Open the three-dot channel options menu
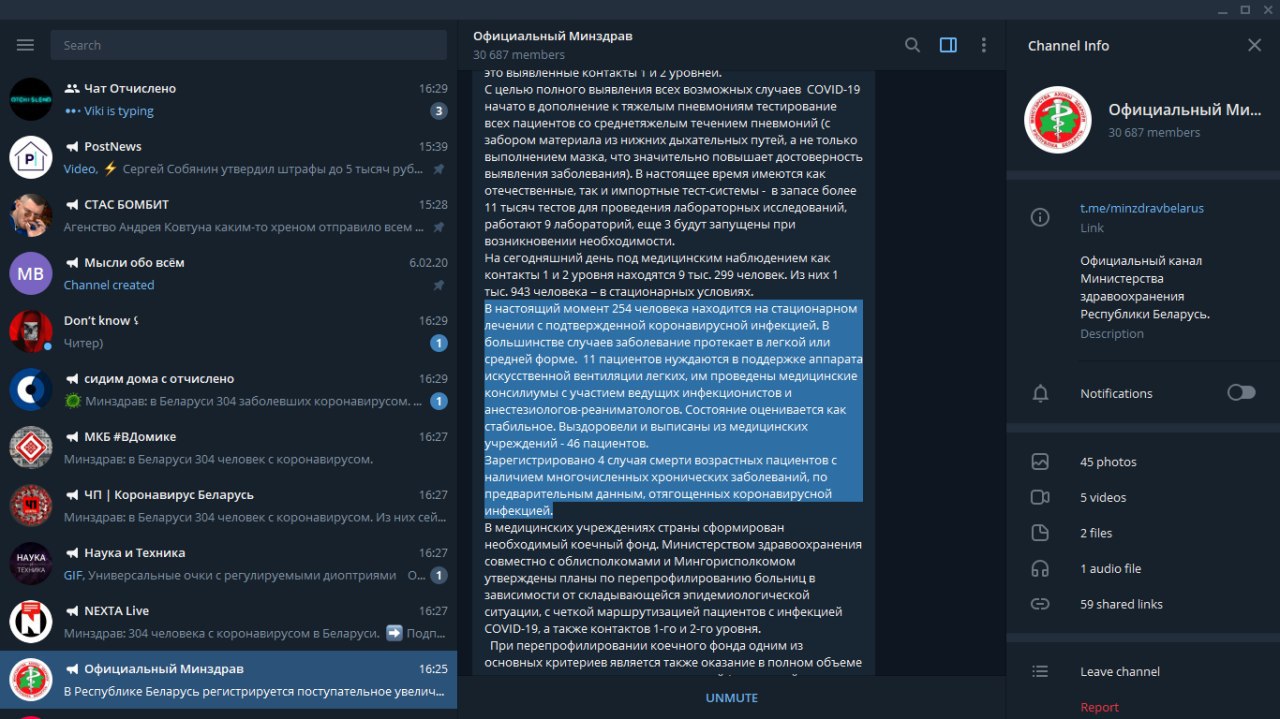This screenshot has height=719, width=1280. coord(984,45)
